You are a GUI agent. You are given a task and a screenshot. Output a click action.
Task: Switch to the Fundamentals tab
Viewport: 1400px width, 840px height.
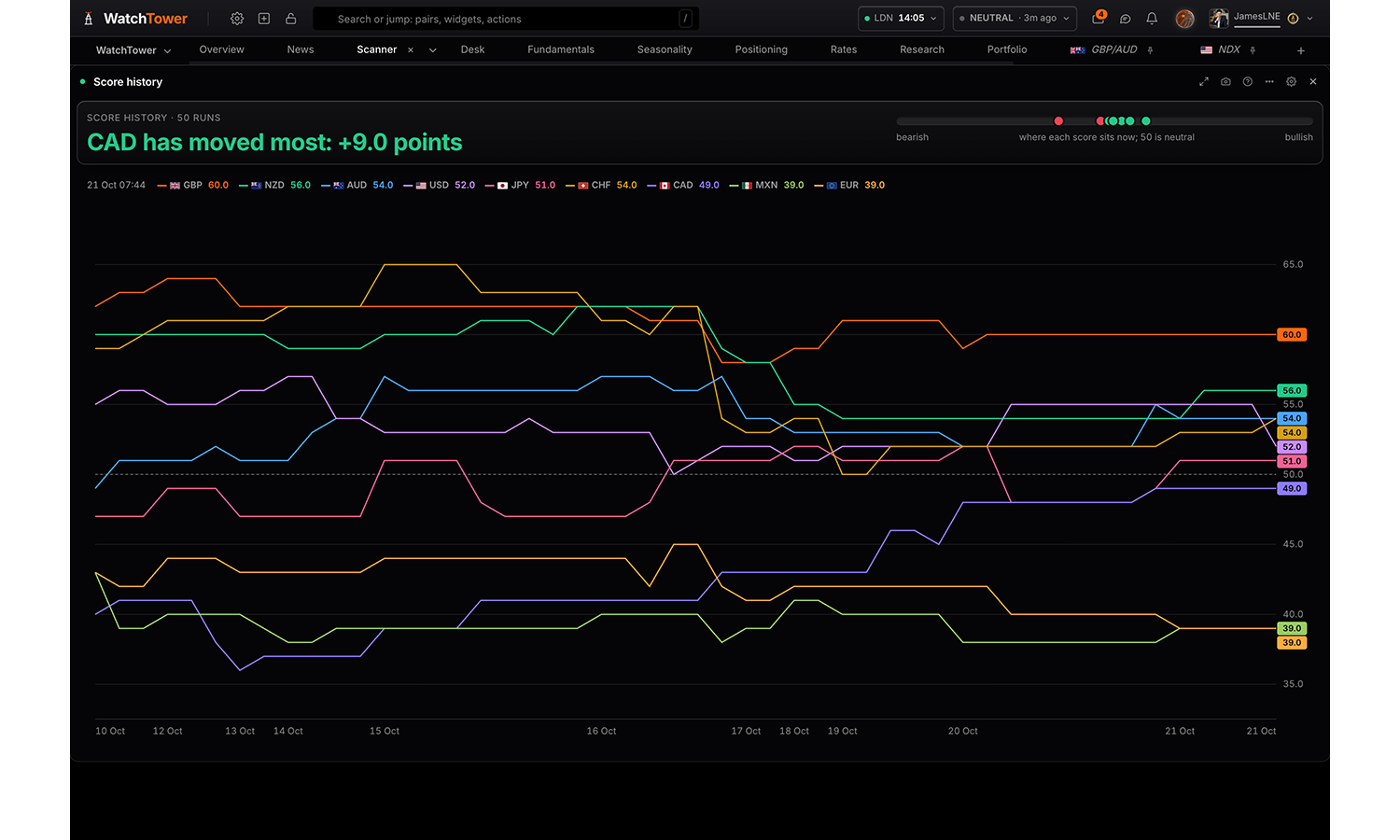[561, 50]
